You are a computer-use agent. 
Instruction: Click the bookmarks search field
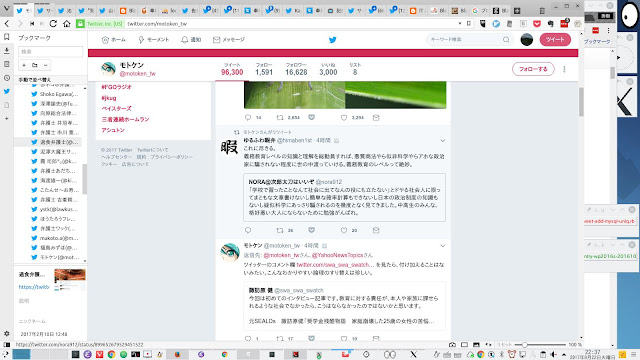click(50, 51)
